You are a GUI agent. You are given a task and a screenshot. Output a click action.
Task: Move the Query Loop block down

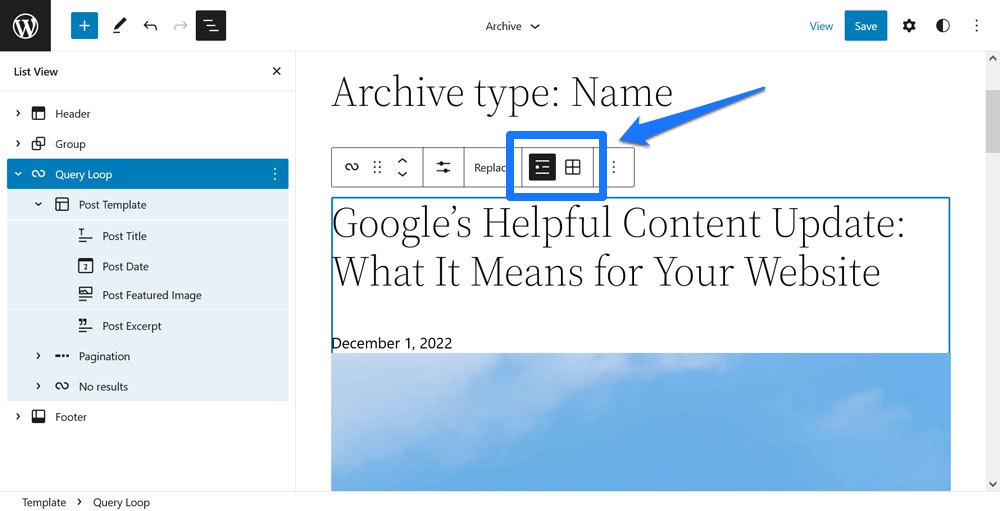402,174
